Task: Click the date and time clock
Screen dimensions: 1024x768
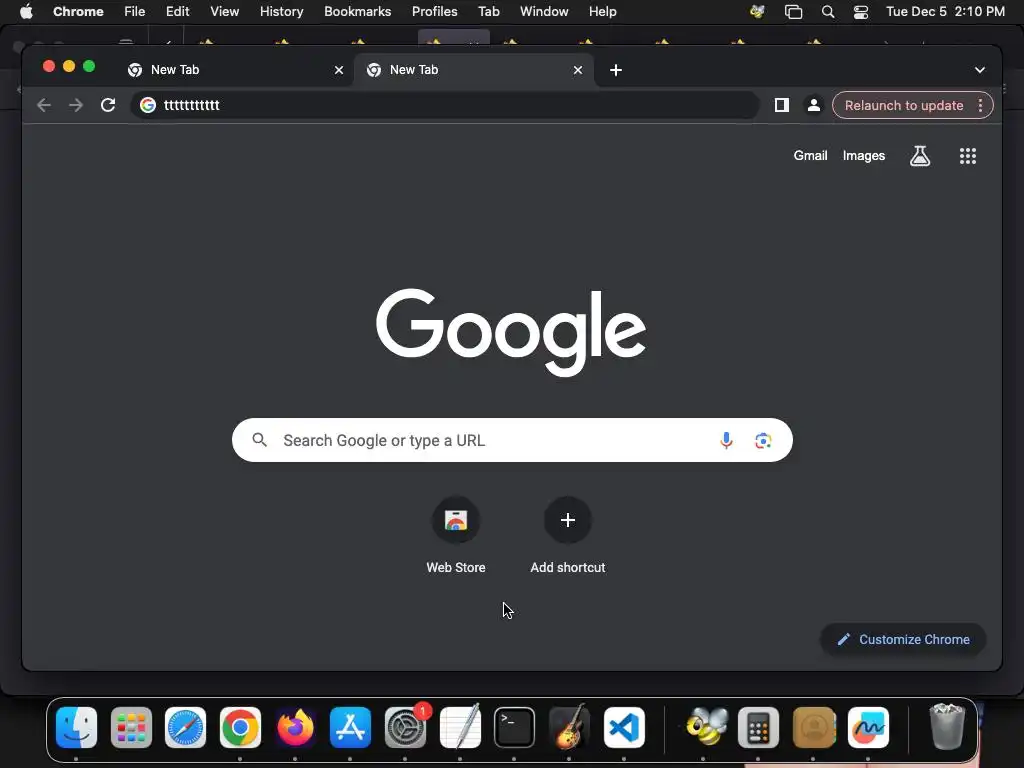Action: [x=945, y=12]
